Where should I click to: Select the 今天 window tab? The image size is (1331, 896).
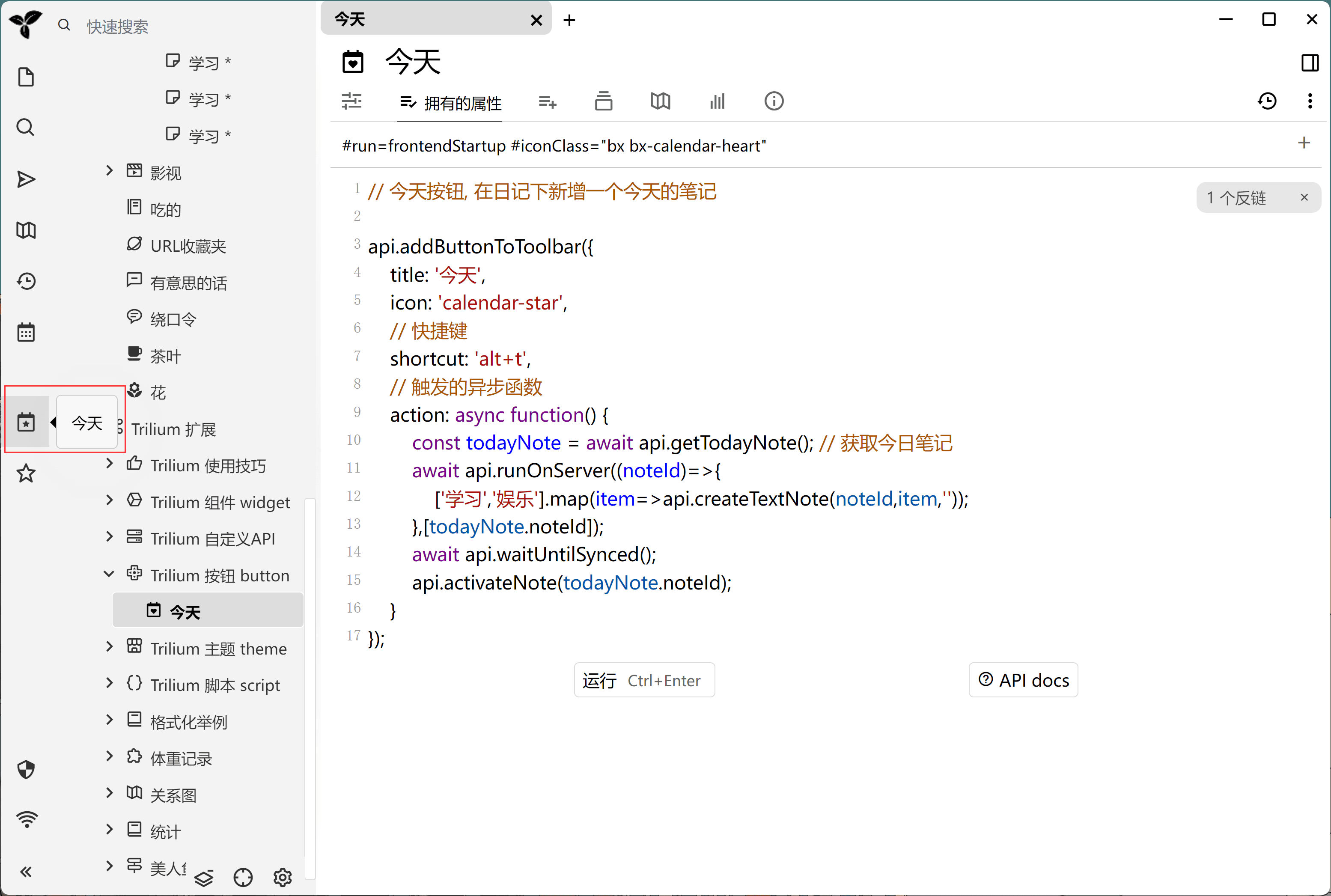coord(435,19)
